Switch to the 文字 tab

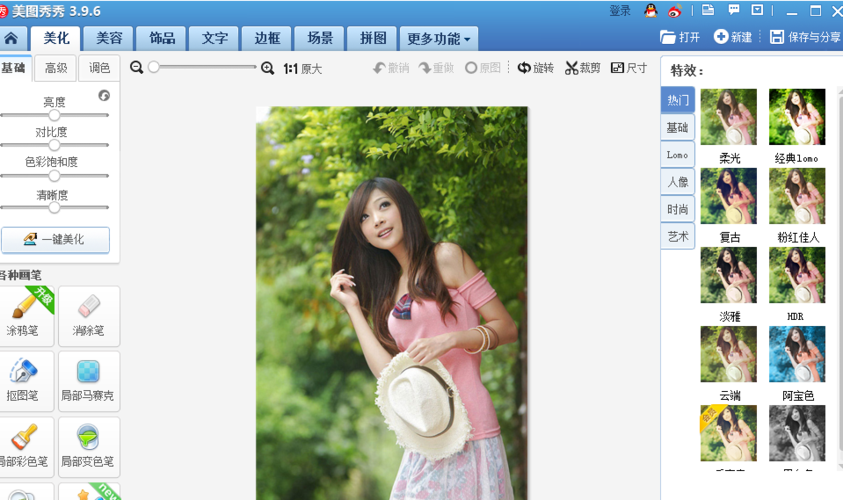coord(215,38)
